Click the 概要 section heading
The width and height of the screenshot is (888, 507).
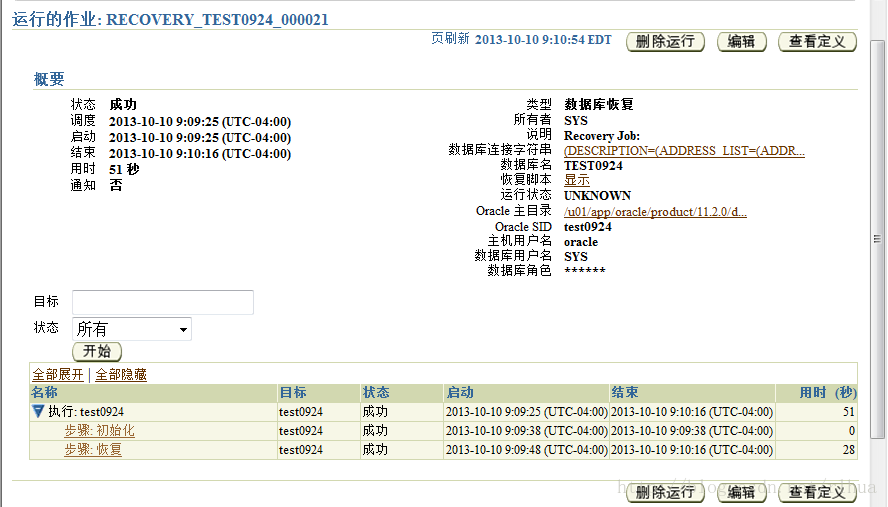(49, 79)
